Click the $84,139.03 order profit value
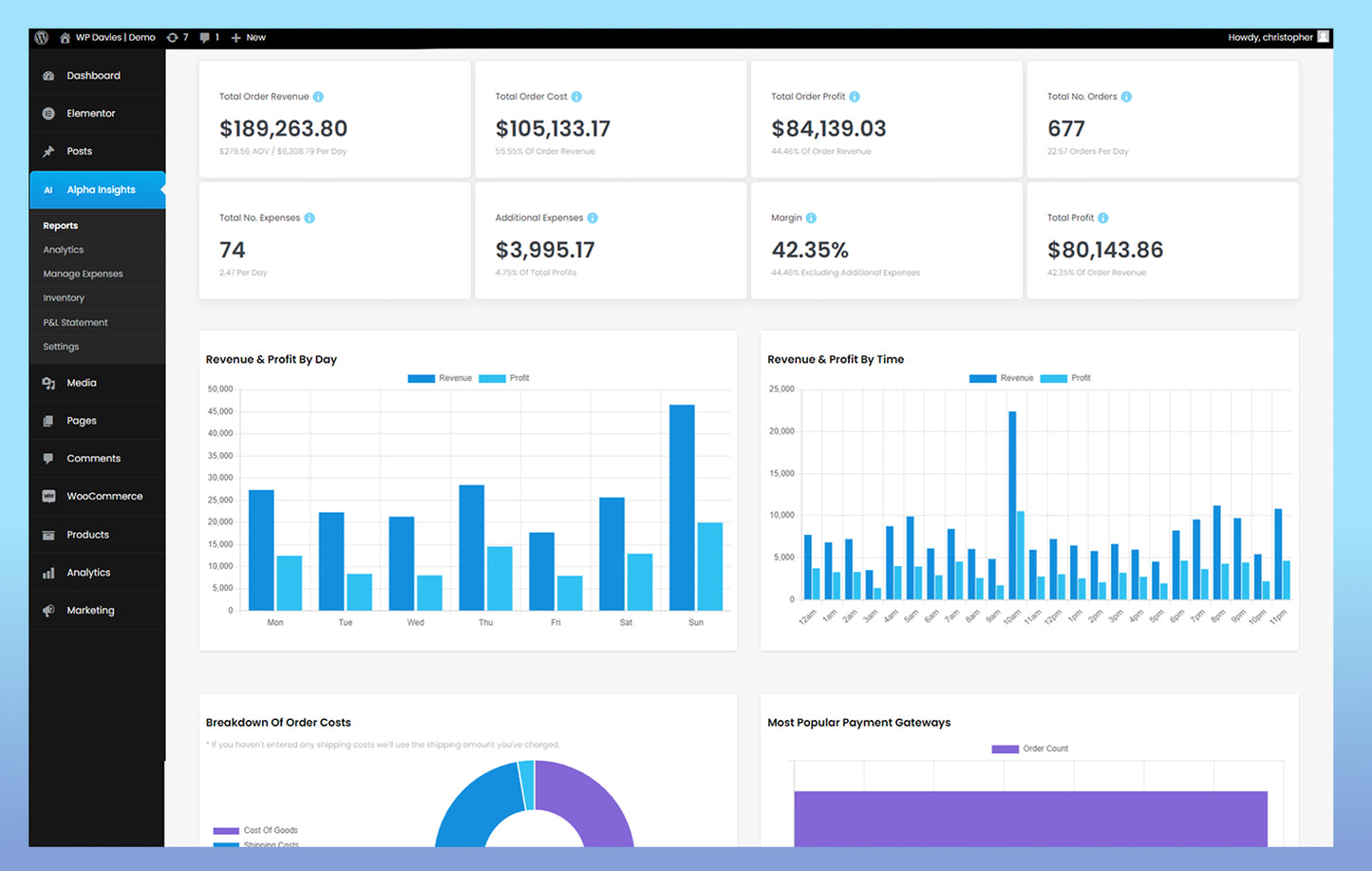 tap(829, 128)
